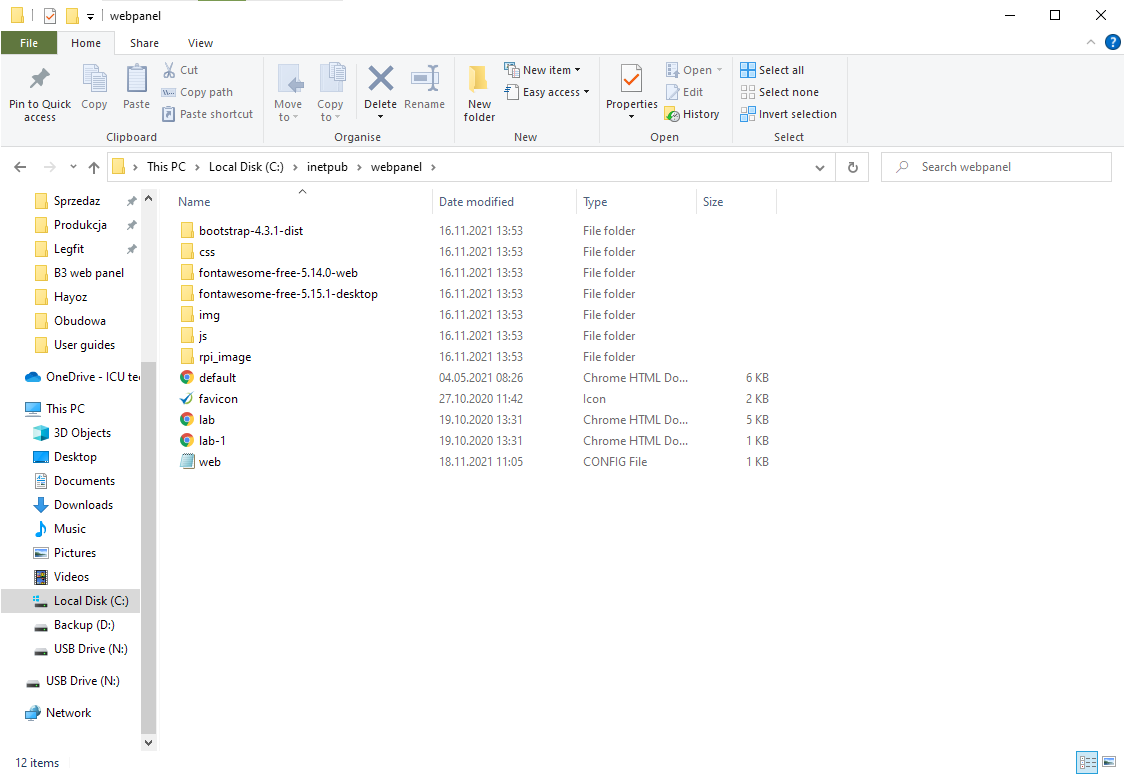Click Invert selection in Select group
This screenshot has width=1125, height=775.
(x=788, y=114)
